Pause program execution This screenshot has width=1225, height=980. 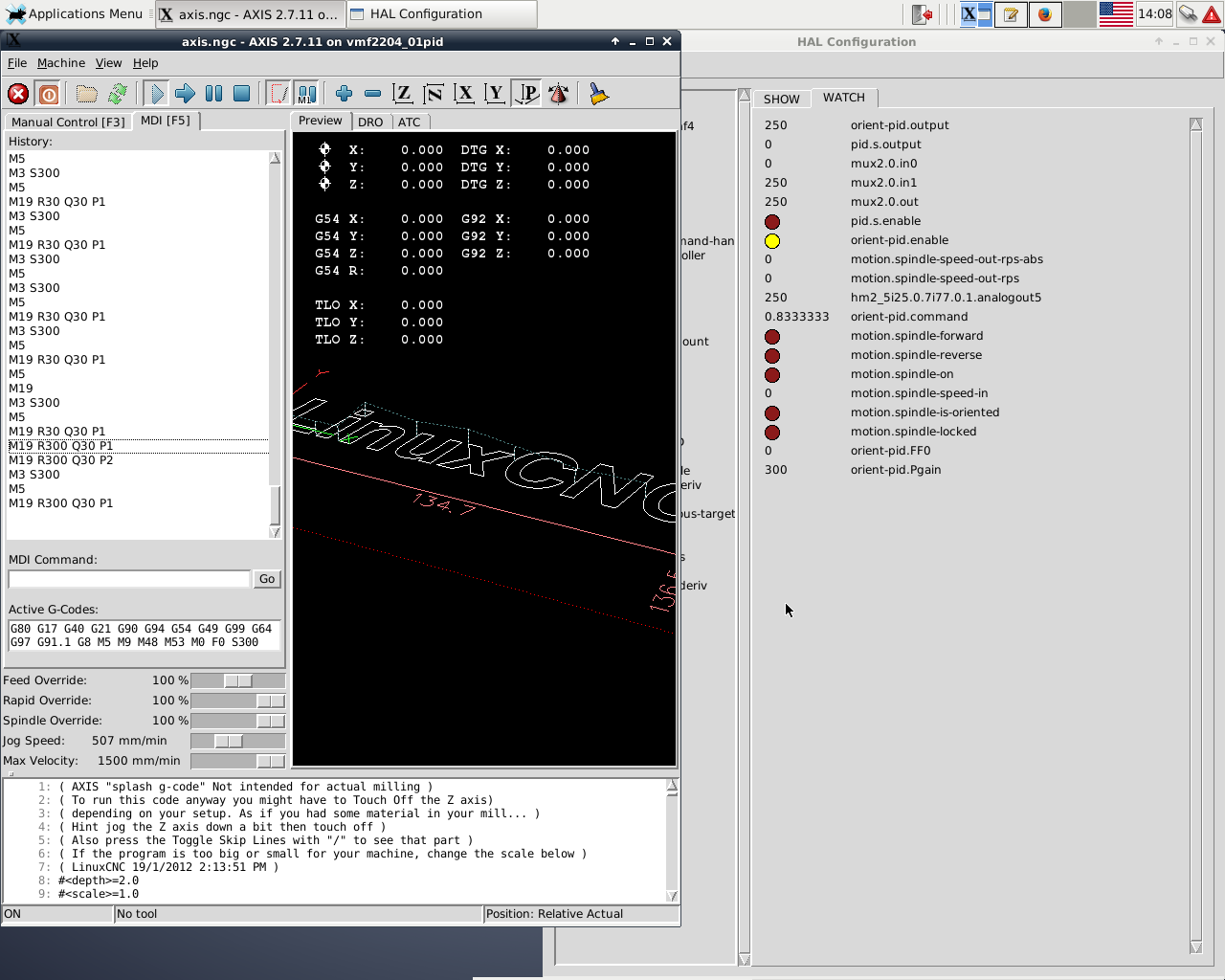point(214,94)
